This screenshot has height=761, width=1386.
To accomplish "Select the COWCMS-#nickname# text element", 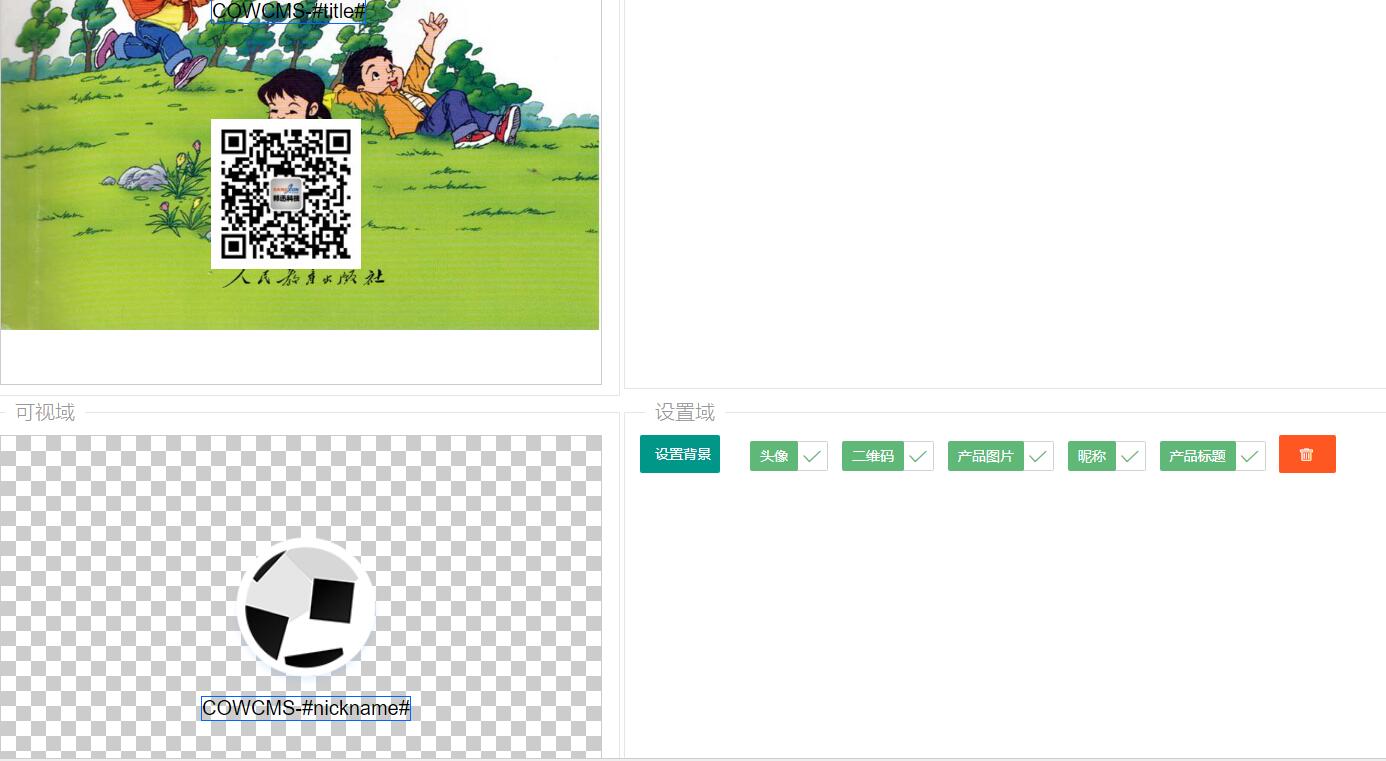I will point(306,708).
